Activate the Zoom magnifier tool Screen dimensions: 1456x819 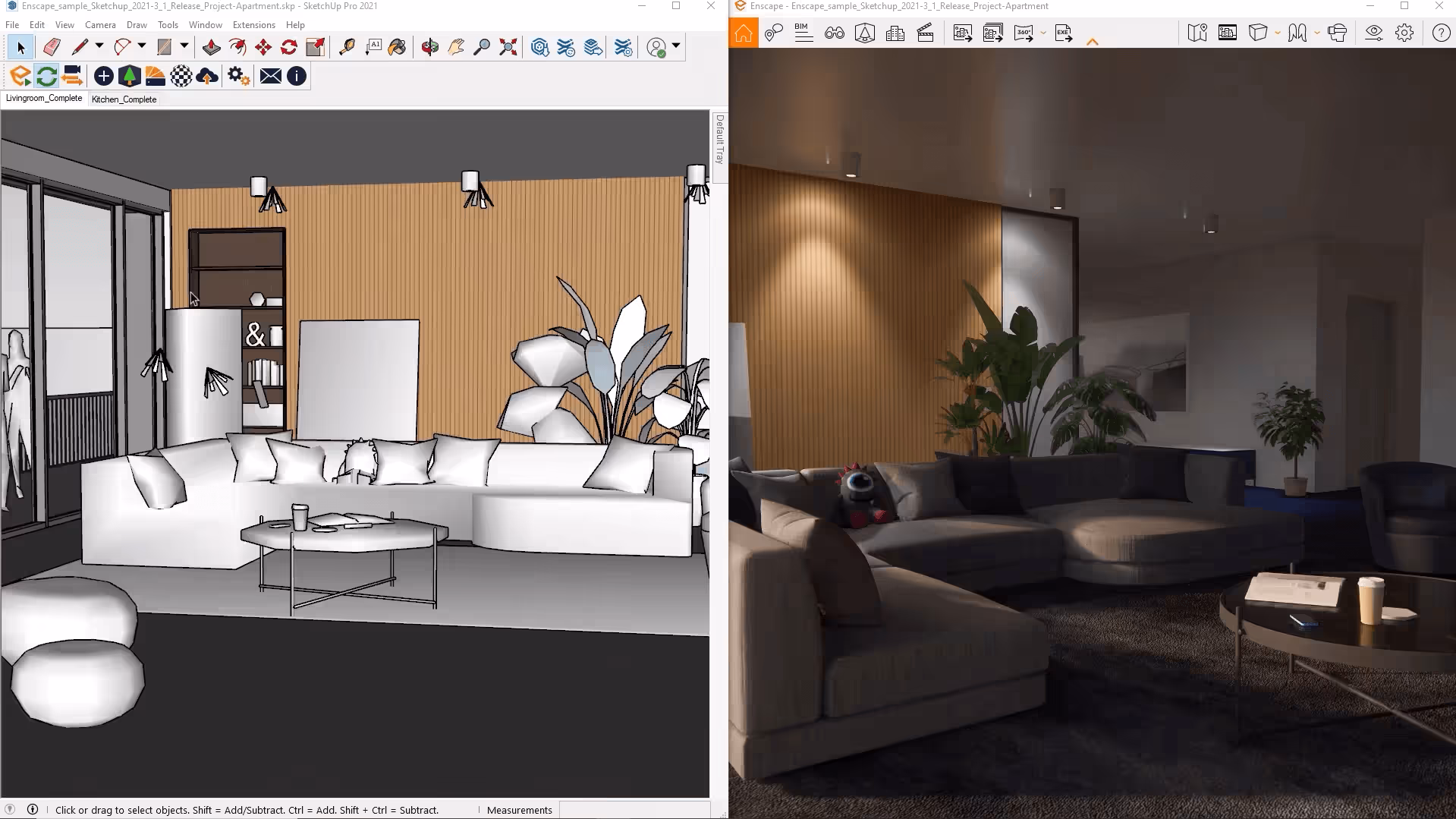[481, 47]
